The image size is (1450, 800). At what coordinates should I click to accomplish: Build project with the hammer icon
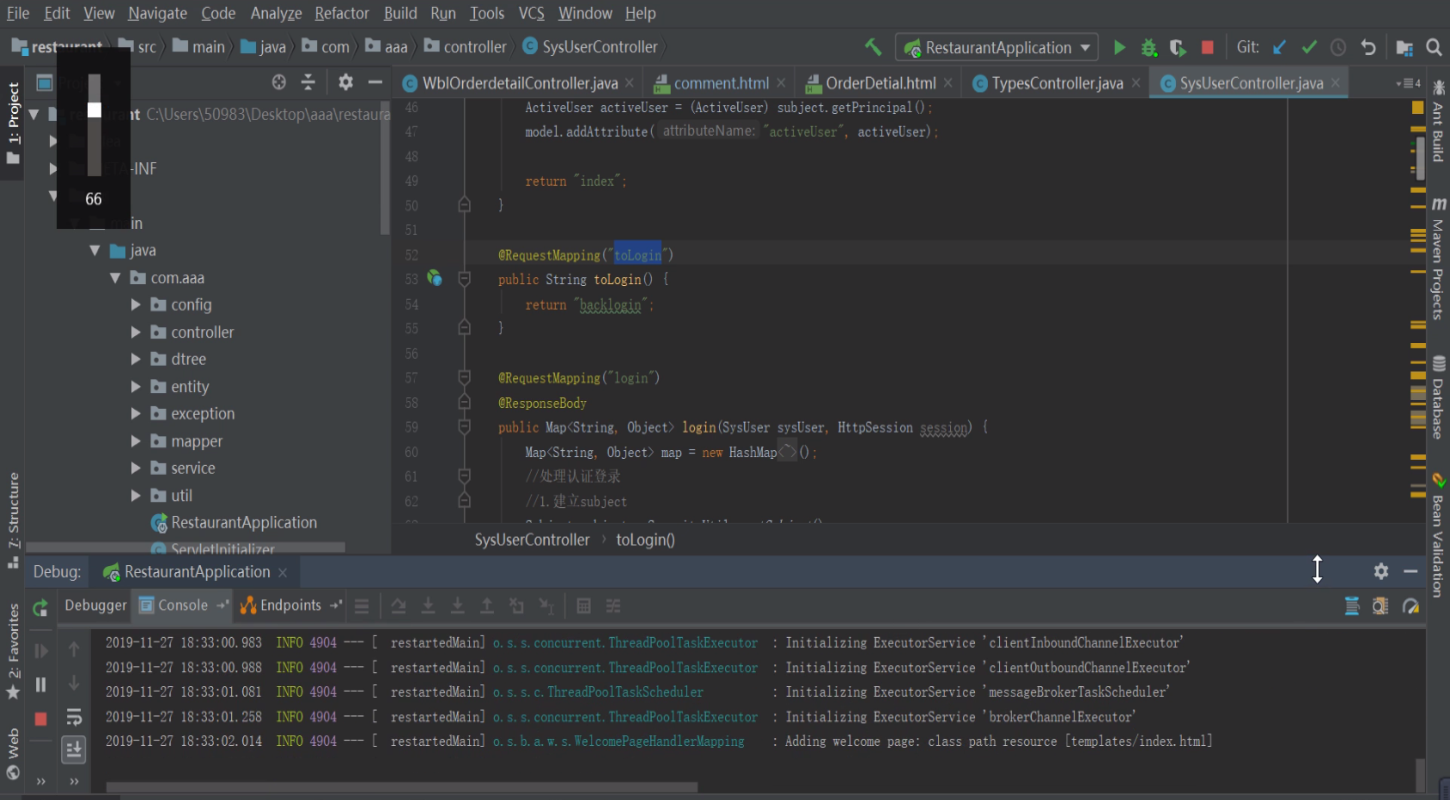(x=873, y=47)
